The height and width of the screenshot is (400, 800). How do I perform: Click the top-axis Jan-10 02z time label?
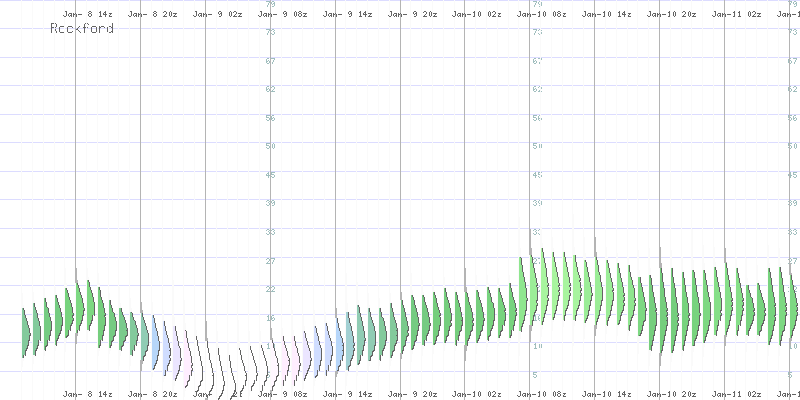point(477,15)
